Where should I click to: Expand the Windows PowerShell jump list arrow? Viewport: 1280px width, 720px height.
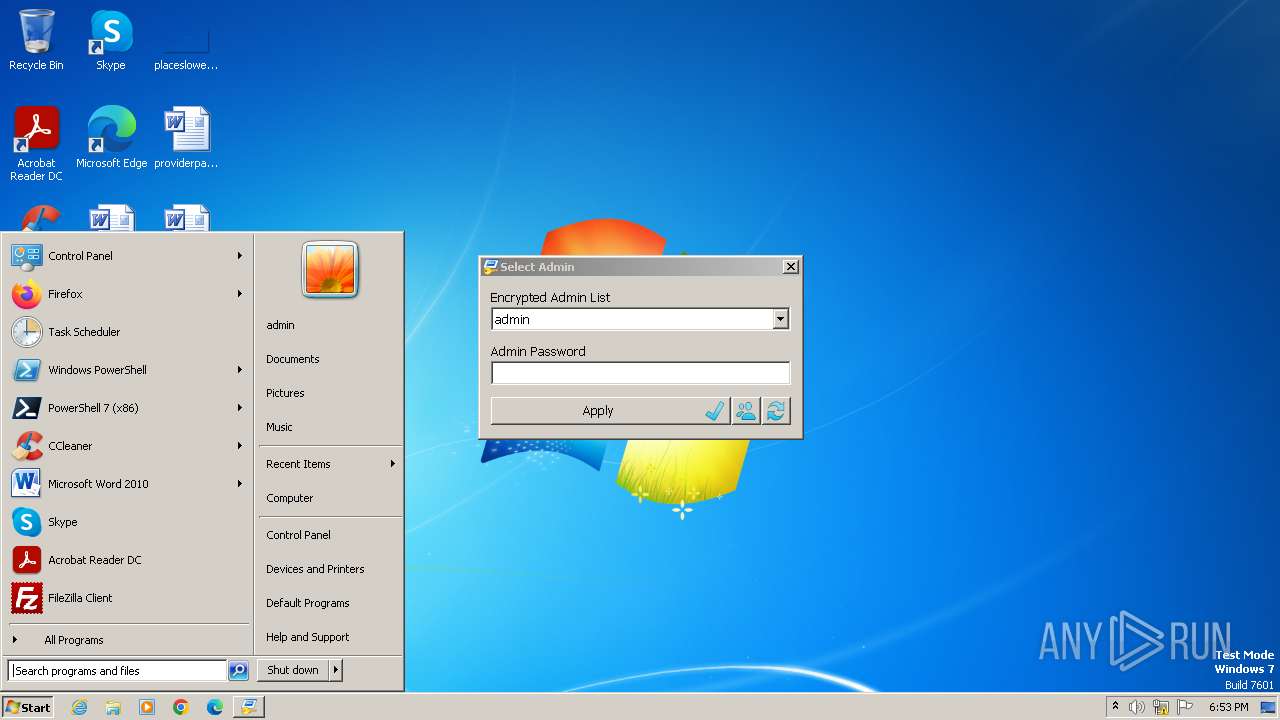coord(240,370)
